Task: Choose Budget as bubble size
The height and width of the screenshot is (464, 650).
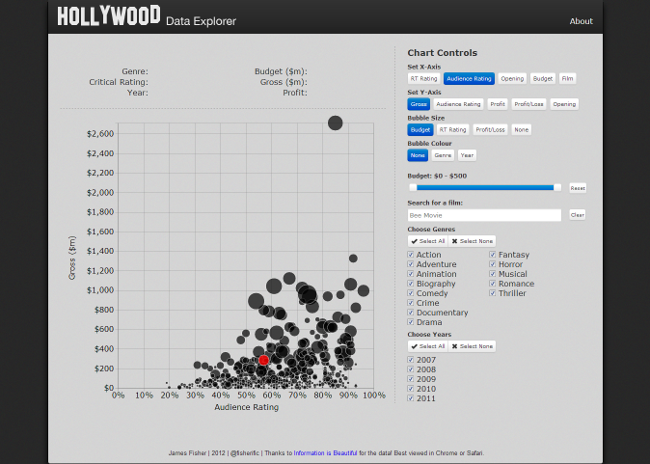Action: click(x=420, y=130)
